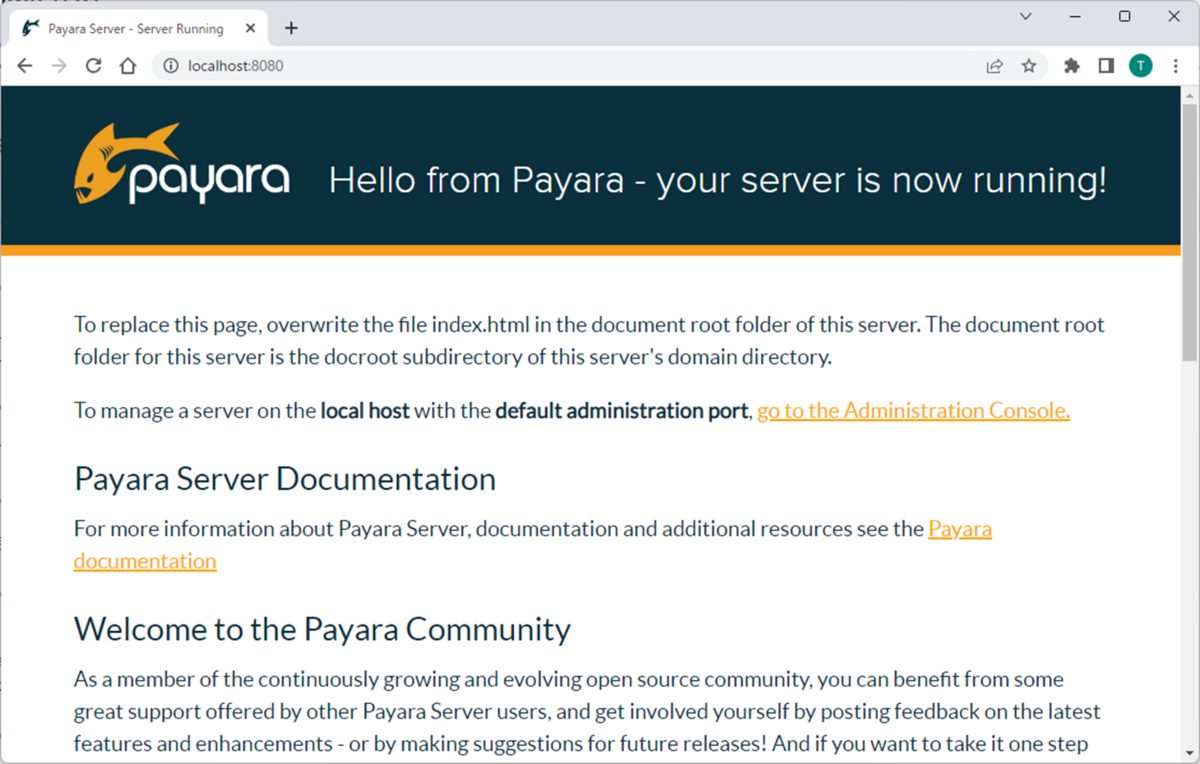Click the Welcome to the Payara Community heading
This screenshot has width=1200, height=764.
click(322, 629)
